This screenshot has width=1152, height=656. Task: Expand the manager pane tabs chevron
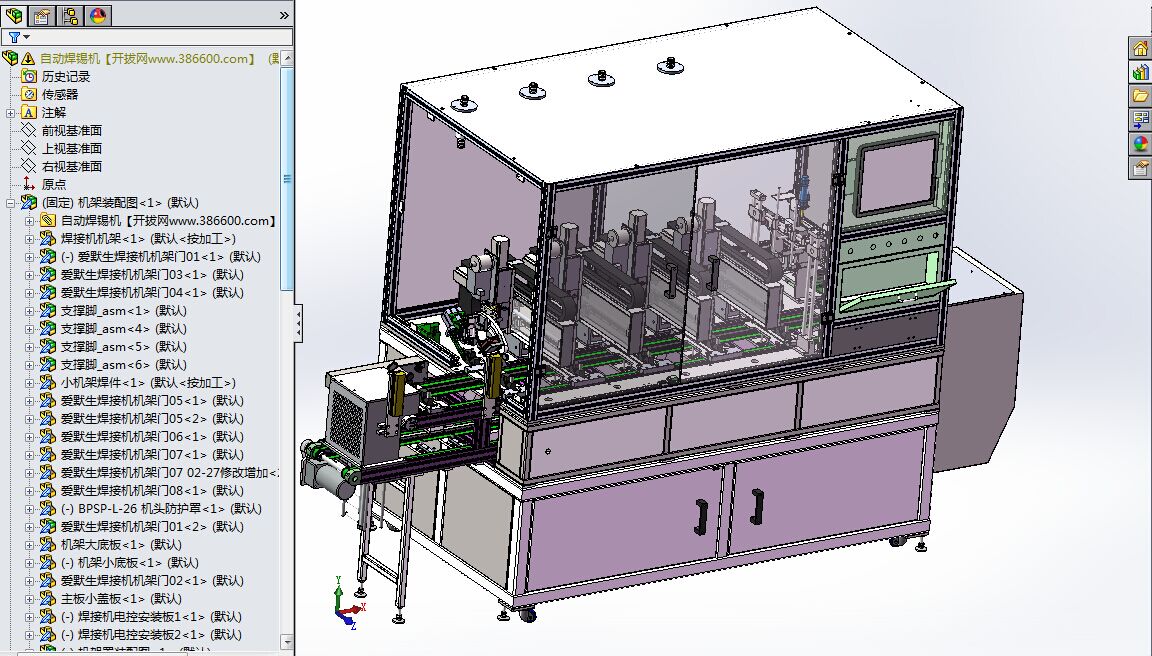pos(284,15)
